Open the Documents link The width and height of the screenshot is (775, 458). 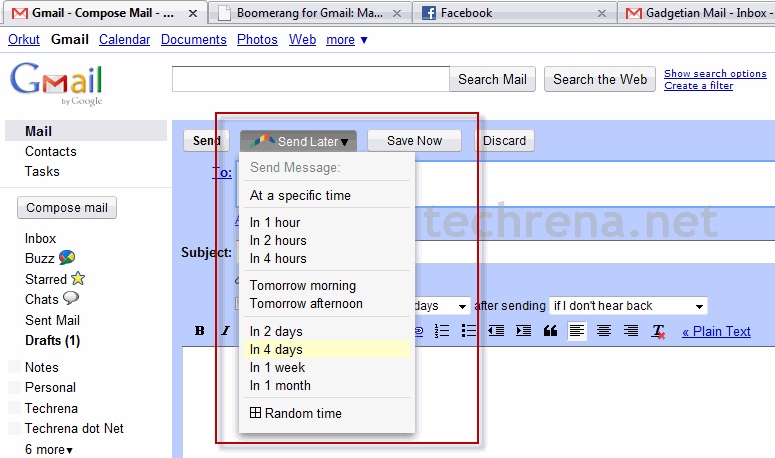(x=194, y=40)
